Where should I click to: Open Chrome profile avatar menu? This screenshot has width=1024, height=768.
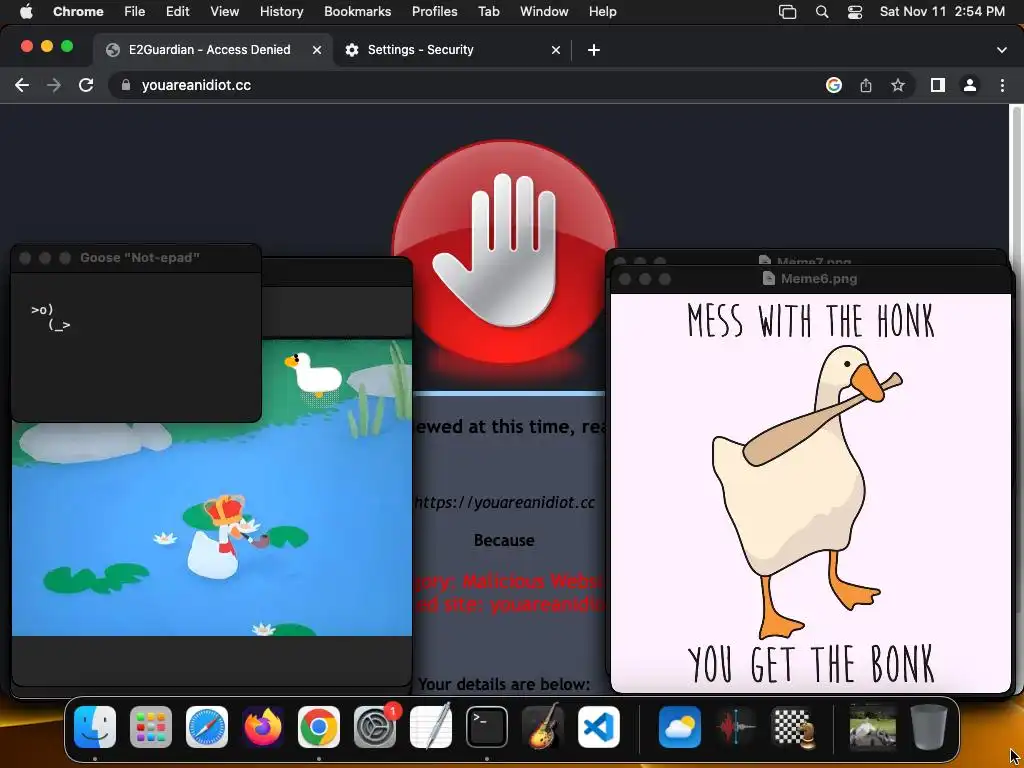[x=970, y=85]
